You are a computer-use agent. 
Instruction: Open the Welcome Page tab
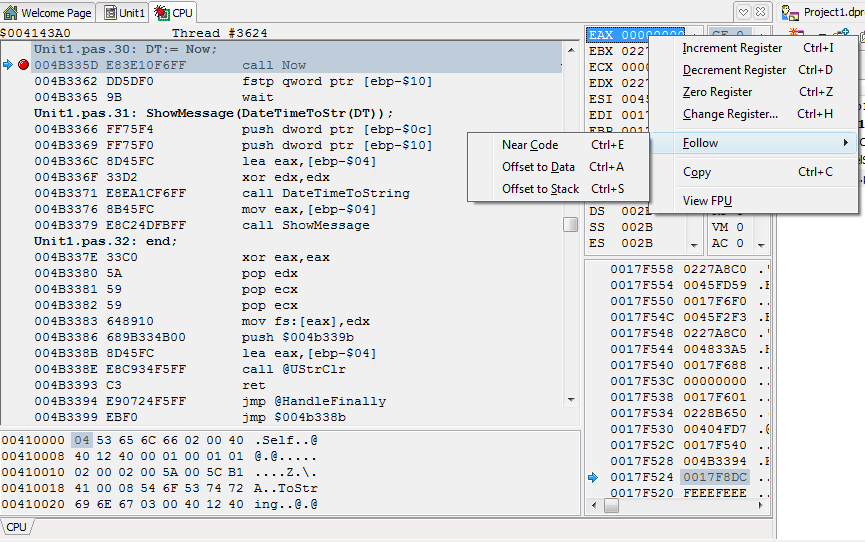click(x=48, y=13)
